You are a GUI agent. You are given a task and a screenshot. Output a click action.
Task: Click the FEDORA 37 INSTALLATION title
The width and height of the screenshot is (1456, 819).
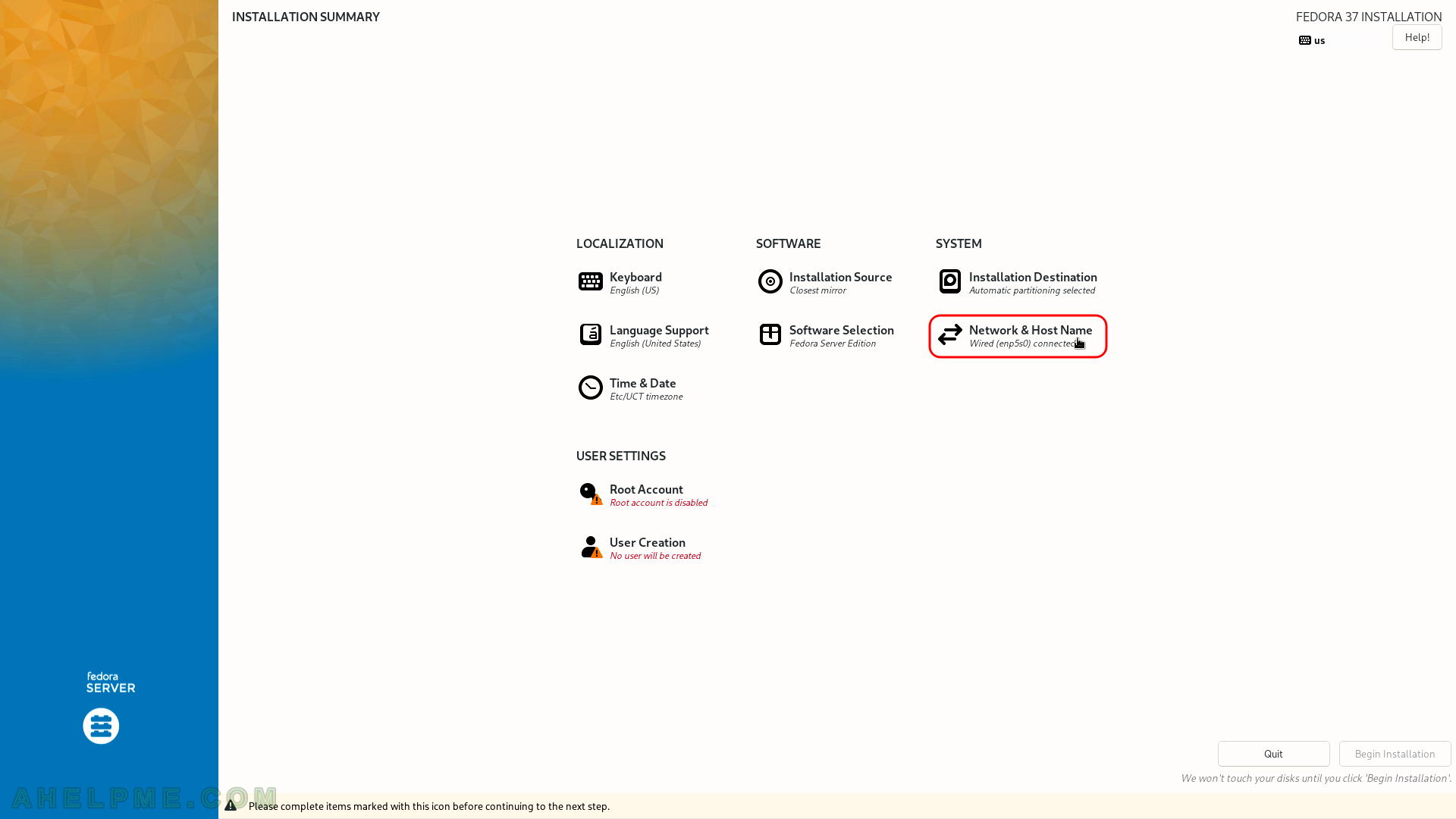(1369, 17)
